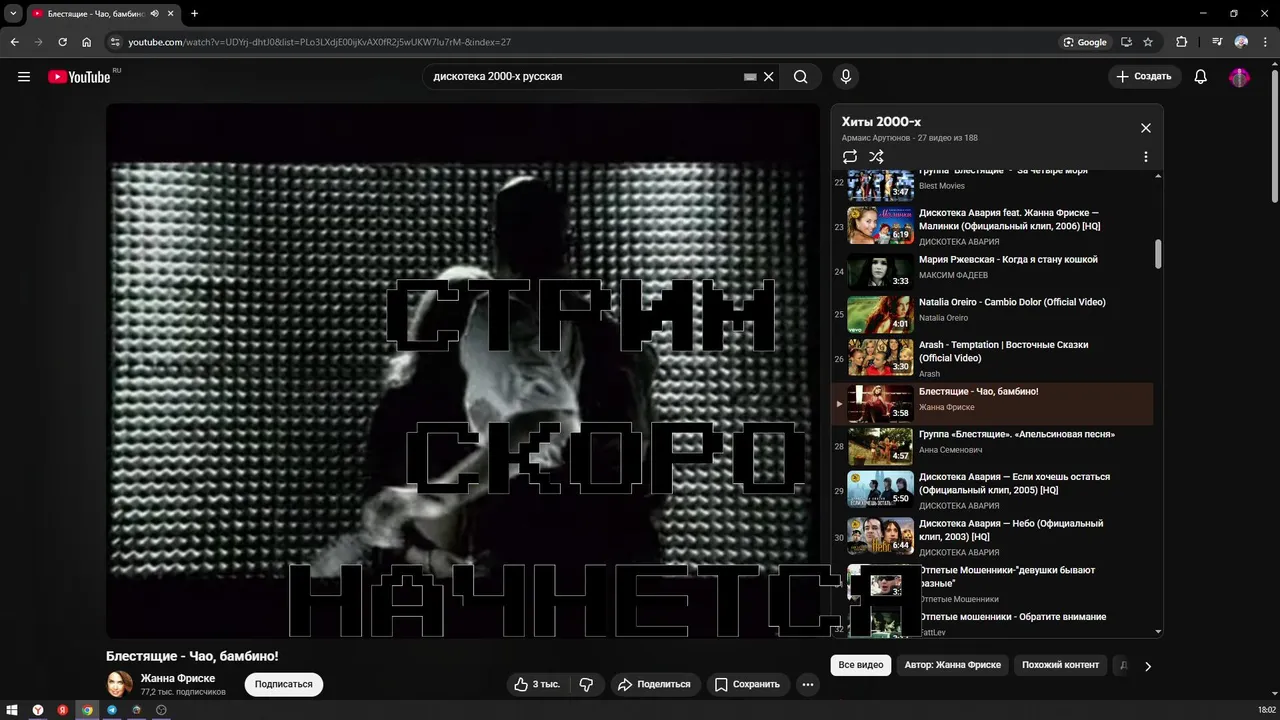Open Chrome from the taskbar
This screenshot has width=1280, height=720.
[x=87, y=710]
